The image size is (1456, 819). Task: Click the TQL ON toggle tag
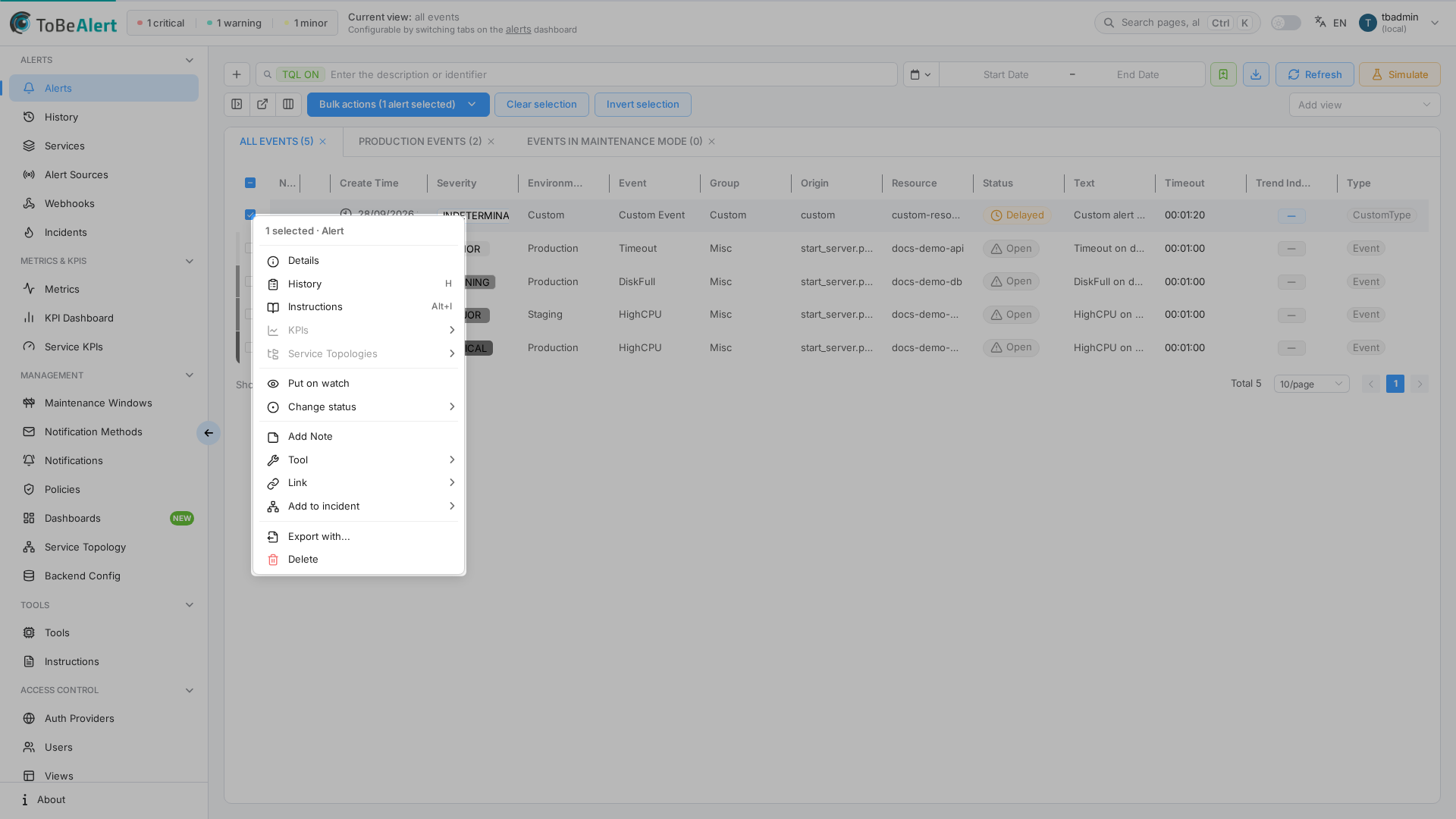tap(300, 74)
